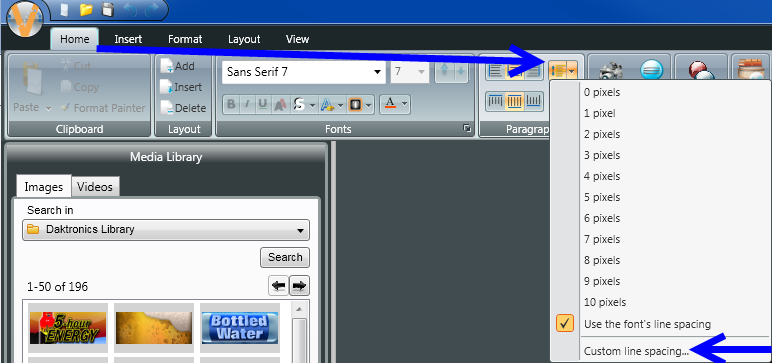Screen dimensions: 772x363
Task: Open the Format ribbon tab
Action: tap(185, 39)
